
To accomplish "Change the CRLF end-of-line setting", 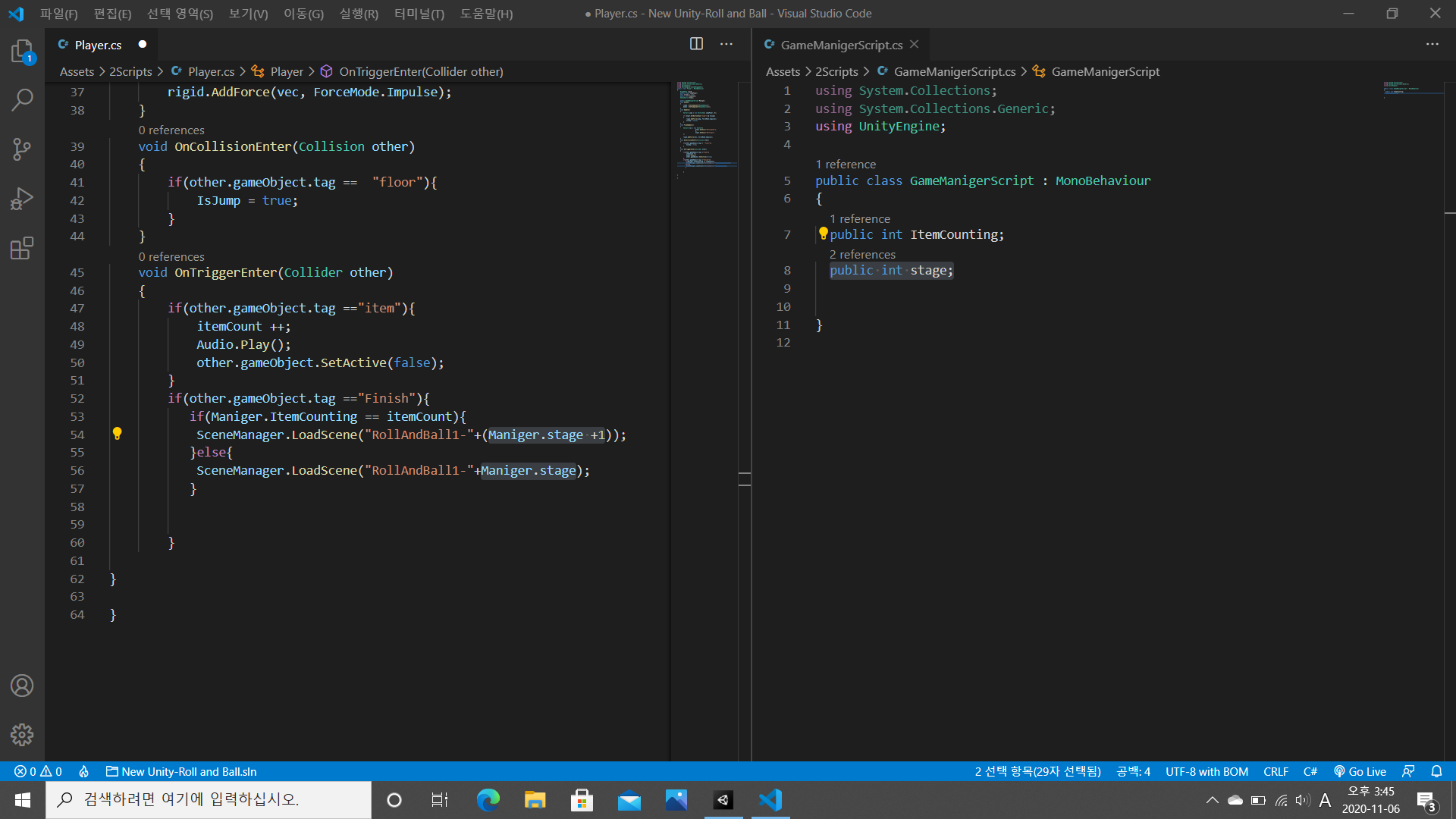I will click(1276, 771).
